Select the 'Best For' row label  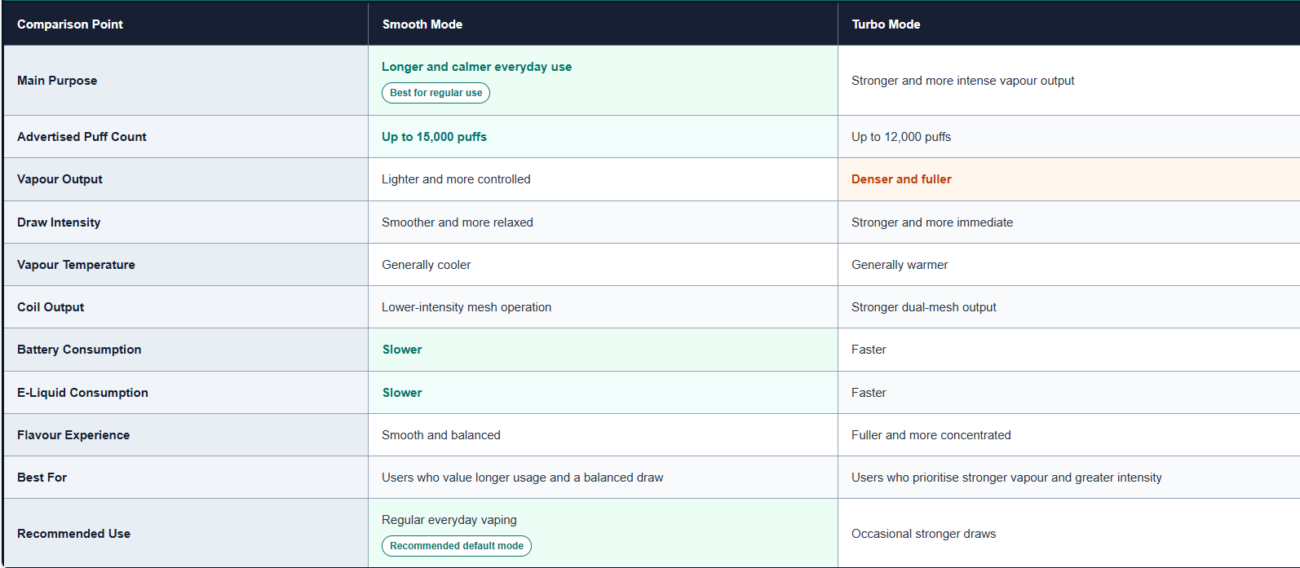point(42,478)
